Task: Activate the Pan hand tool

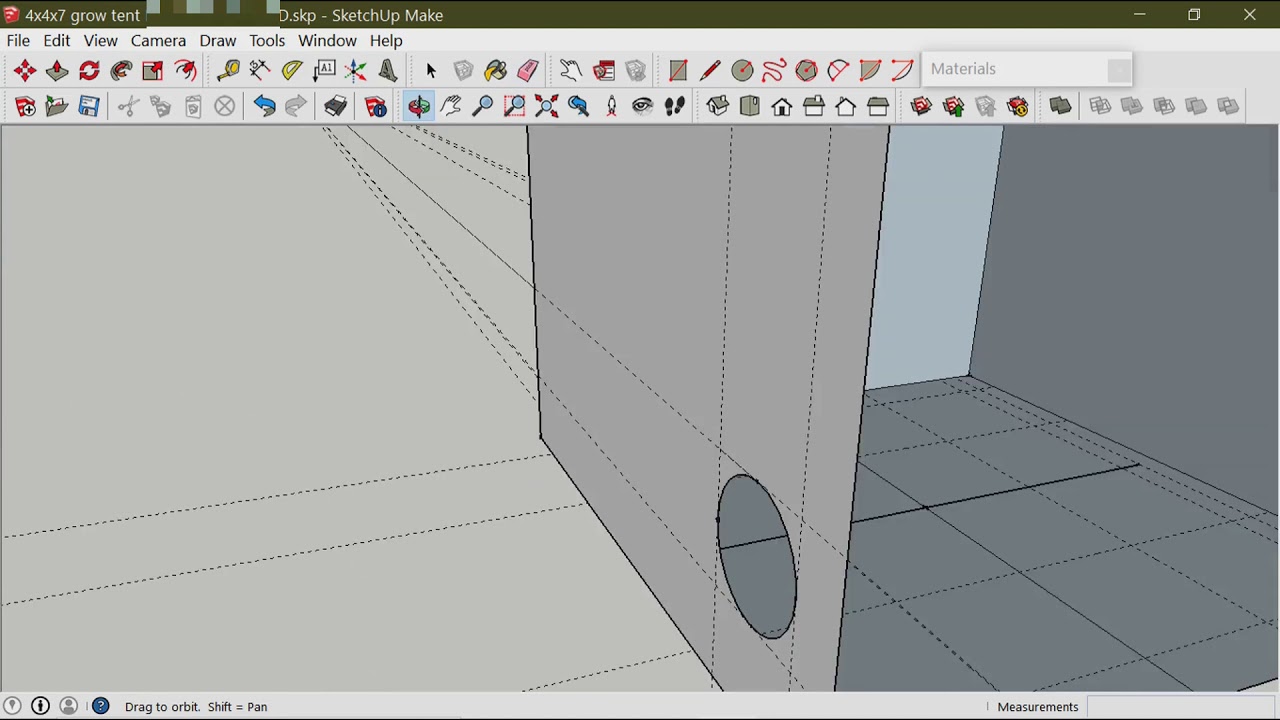Action: (x=451, y=106)
